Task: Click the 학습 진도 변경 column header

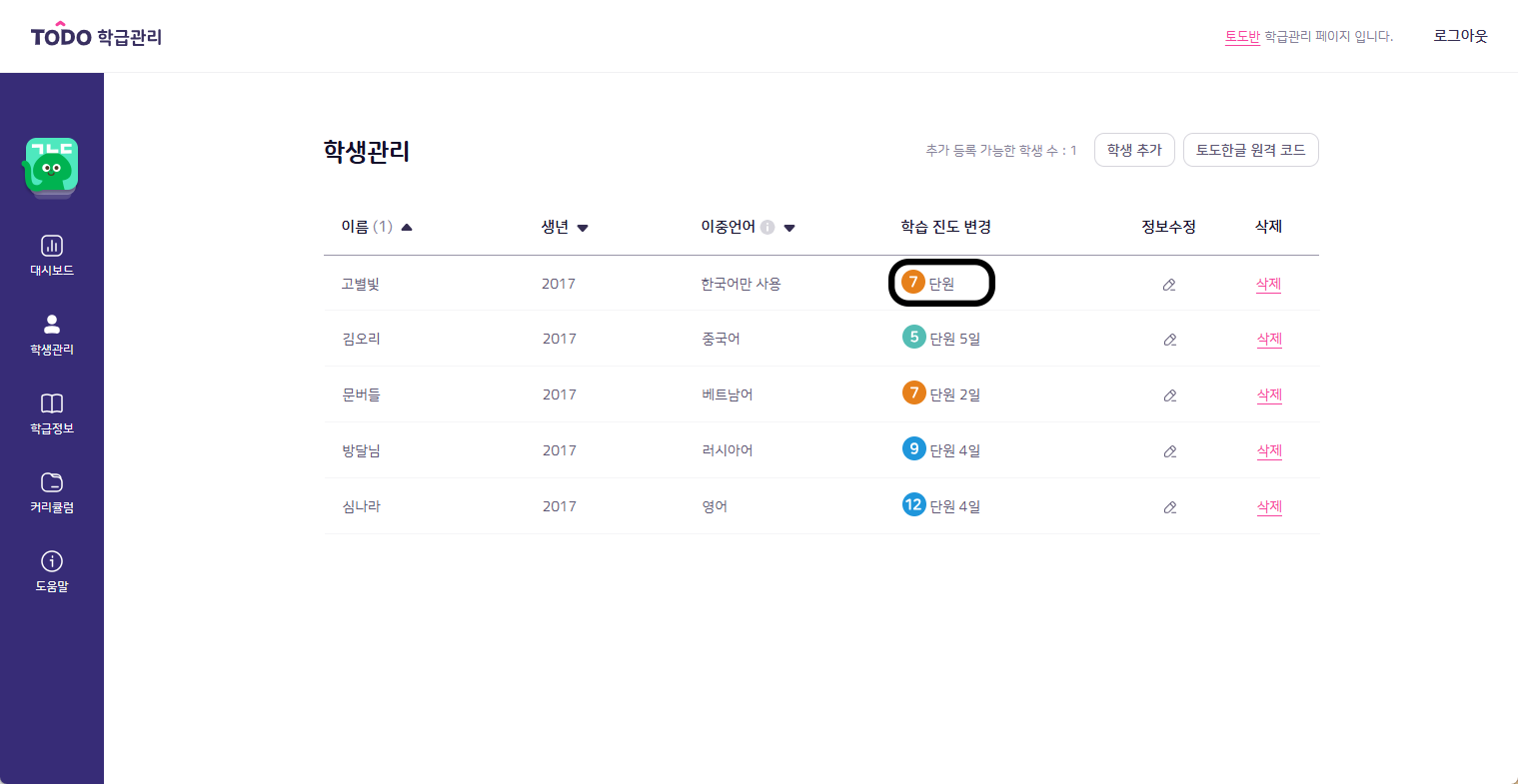Action: (x=945, y=227)
